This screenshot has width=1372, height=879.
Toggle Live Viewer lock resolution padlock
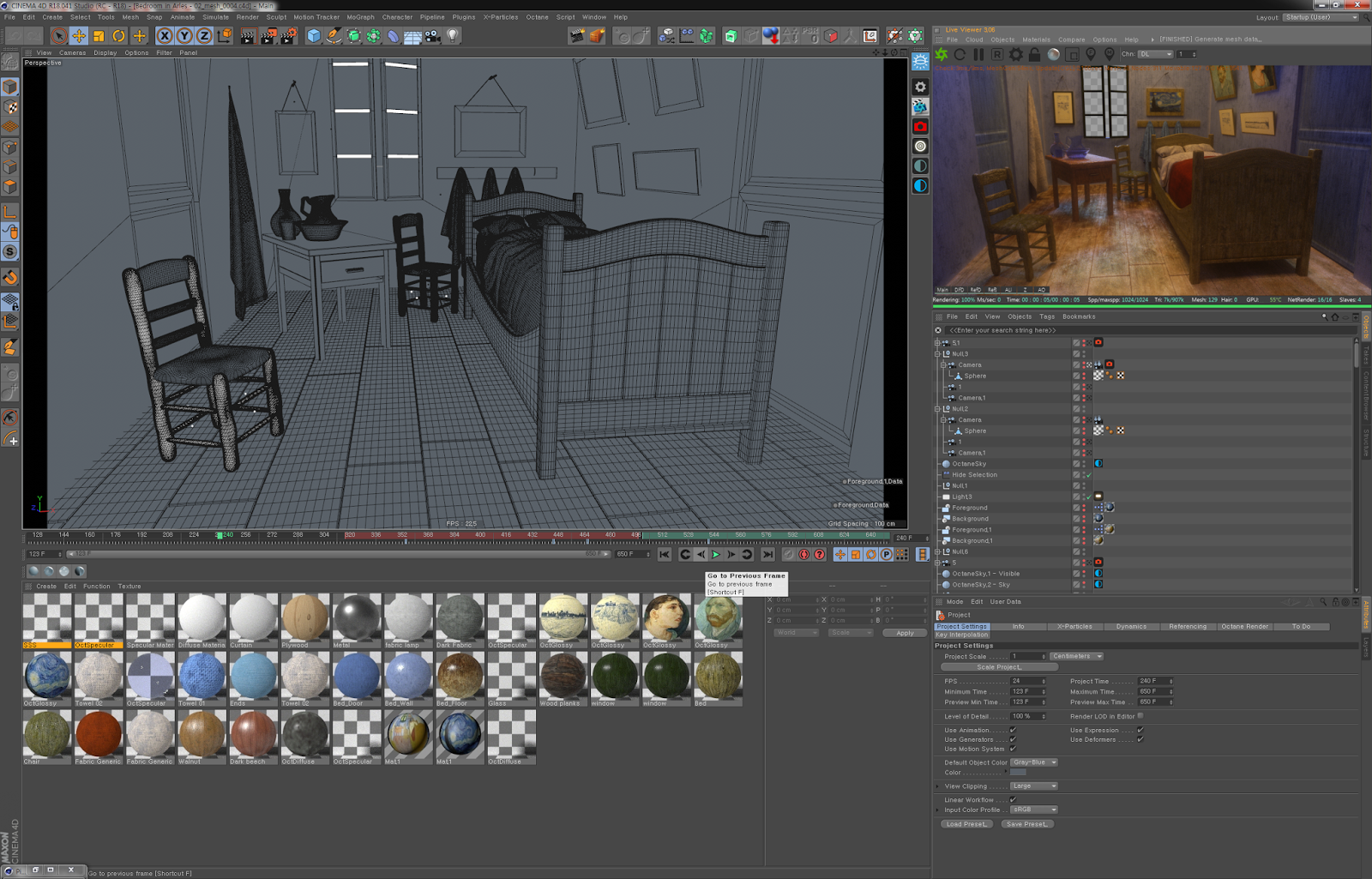(x=1035, y=54)
